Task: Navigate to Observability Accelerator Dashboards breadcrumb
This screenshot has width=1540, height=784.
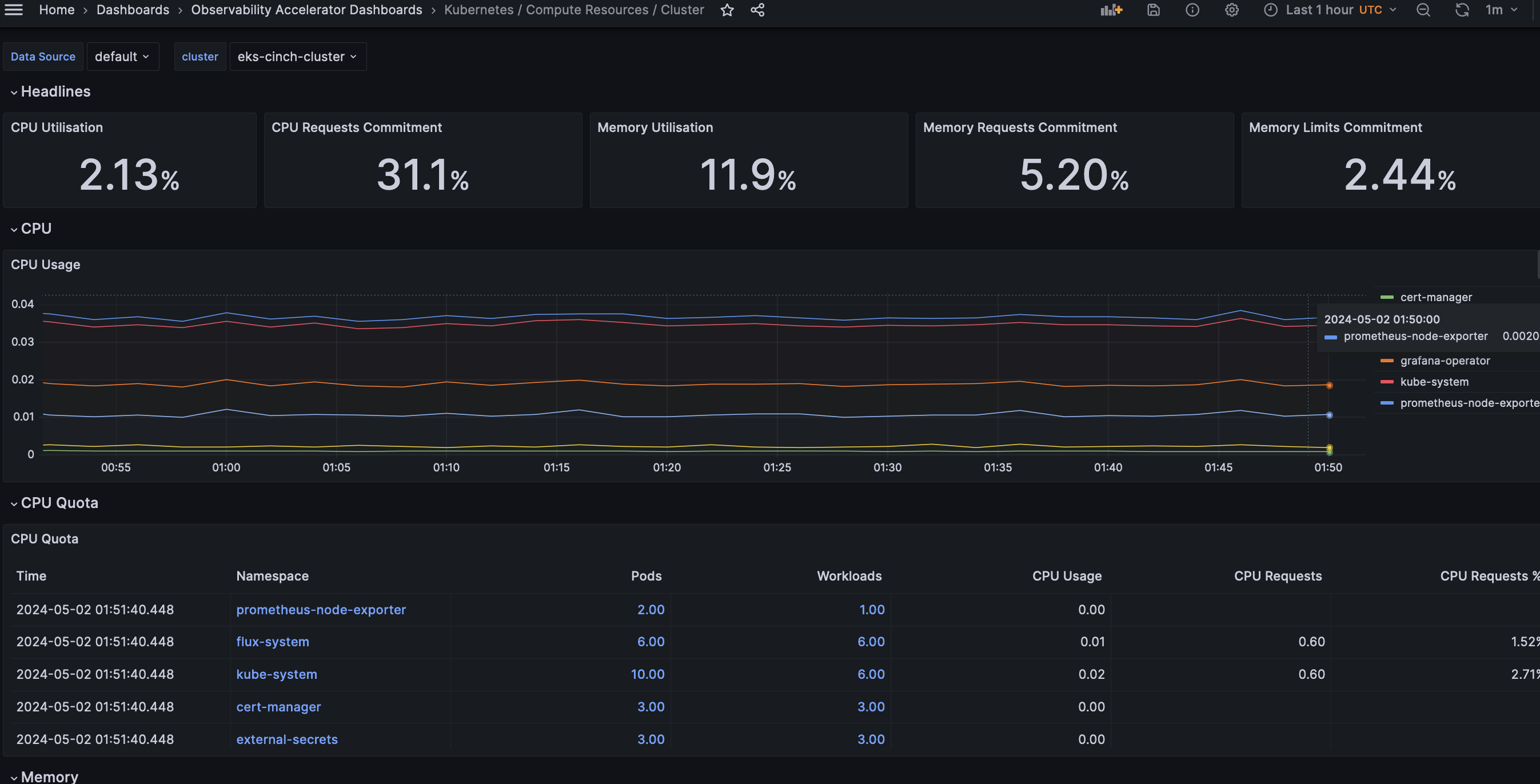Action: 306,10
